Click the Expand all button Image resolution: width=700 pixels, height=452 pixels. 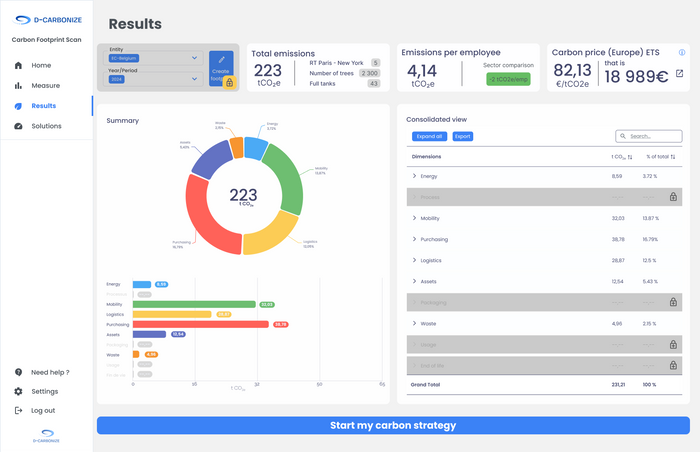tap(429, 136)
